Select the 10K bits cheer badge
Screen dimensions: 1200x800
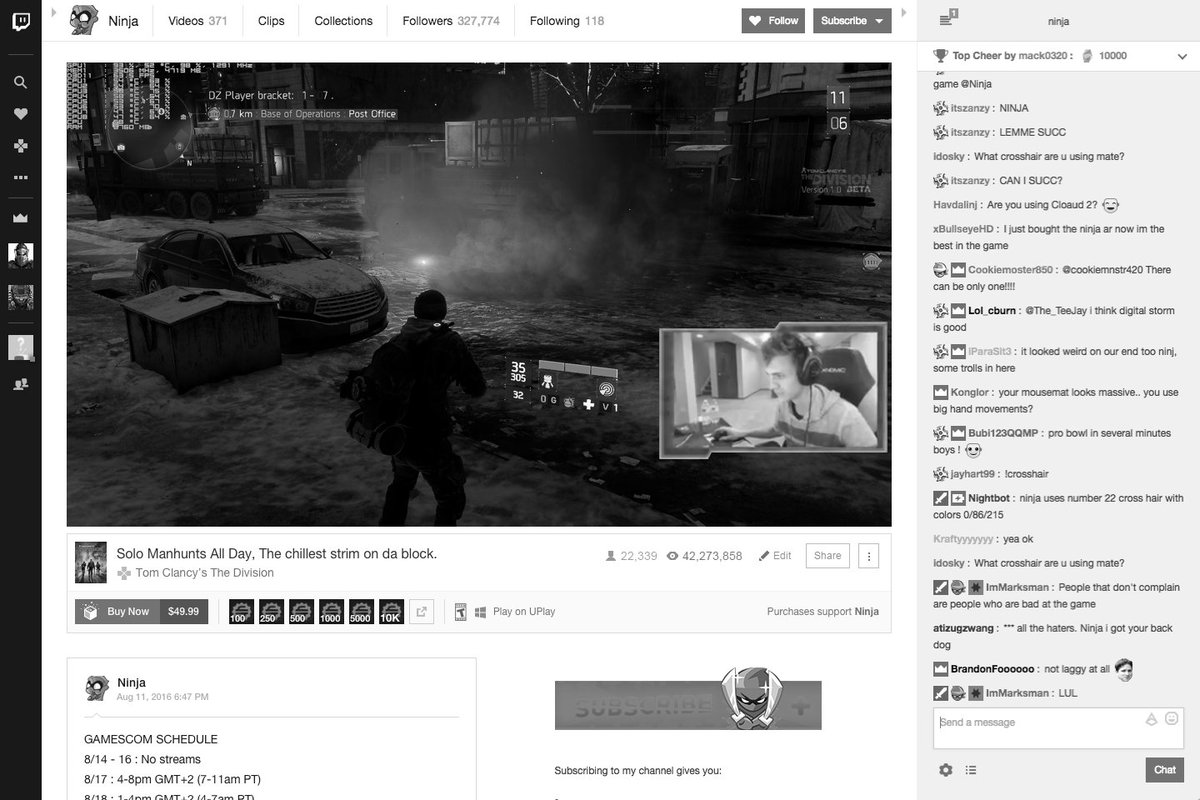pyautogui.click(x=391, y=611)
